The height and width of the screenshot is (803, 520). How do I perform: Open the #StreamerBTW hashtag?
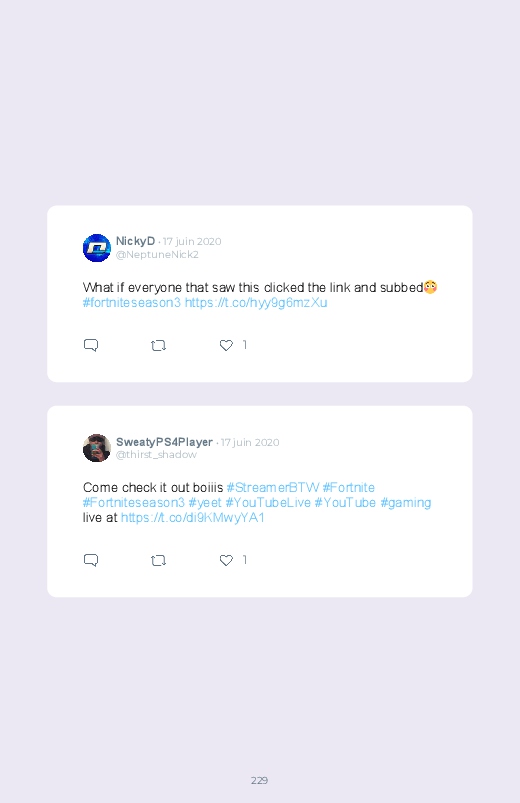273,488
